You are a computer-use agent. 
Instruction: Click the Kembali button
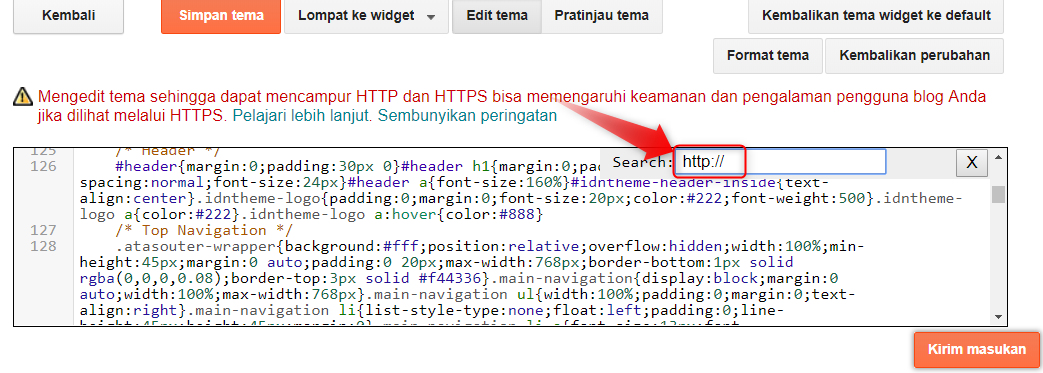coord(68,16)
